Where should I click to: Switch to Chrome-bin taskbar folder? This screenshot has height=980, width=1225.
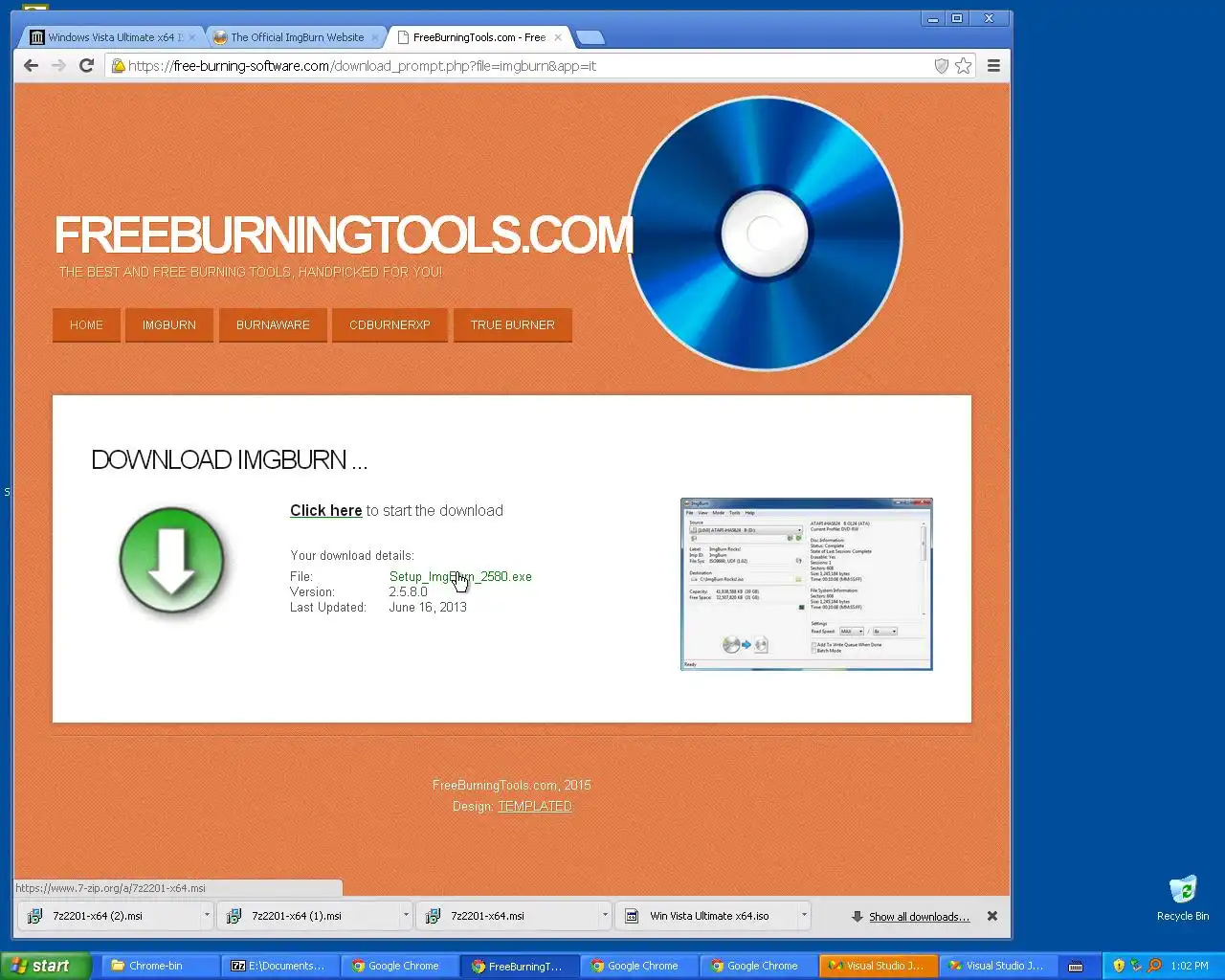[x=158, y=966]
